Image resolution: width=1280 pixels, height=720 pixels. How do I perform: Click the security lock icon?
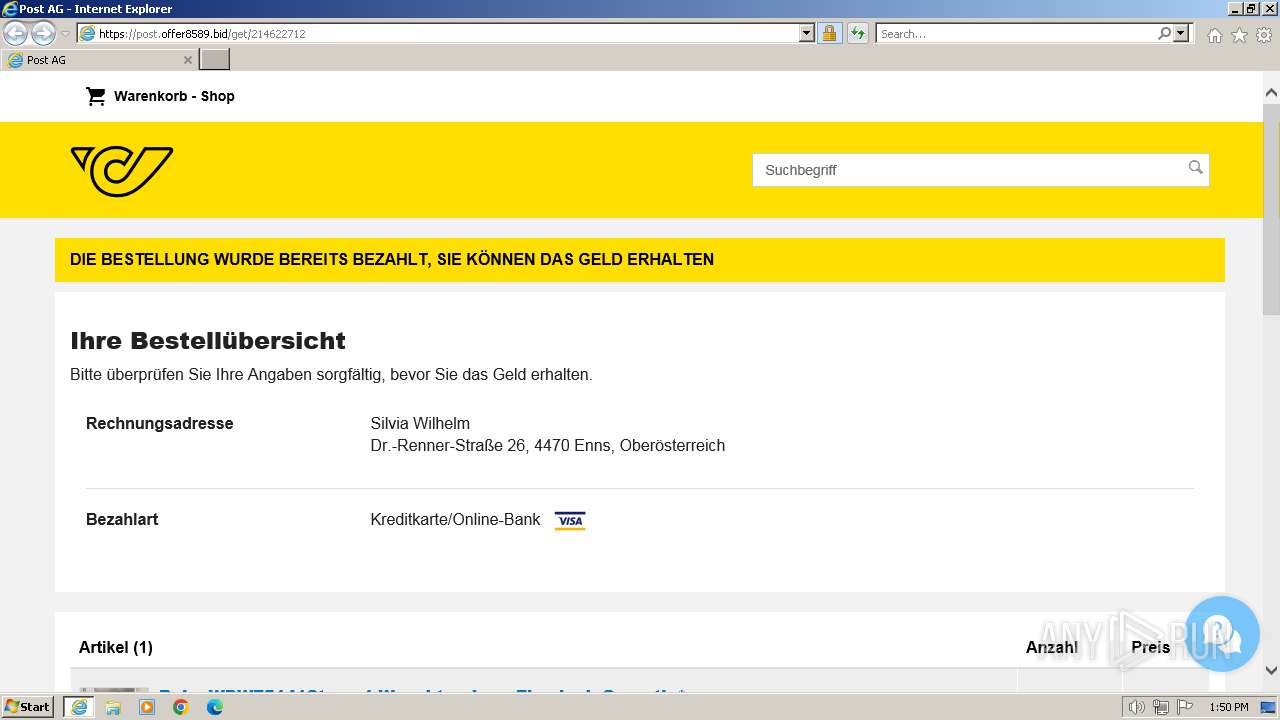(829, 34)
